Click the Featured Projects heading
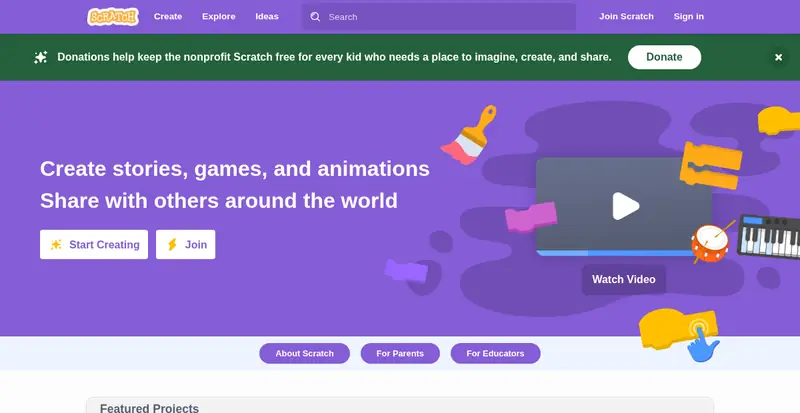Image resolution: width=800 pixels, height=413 pixels. point(149,408)
